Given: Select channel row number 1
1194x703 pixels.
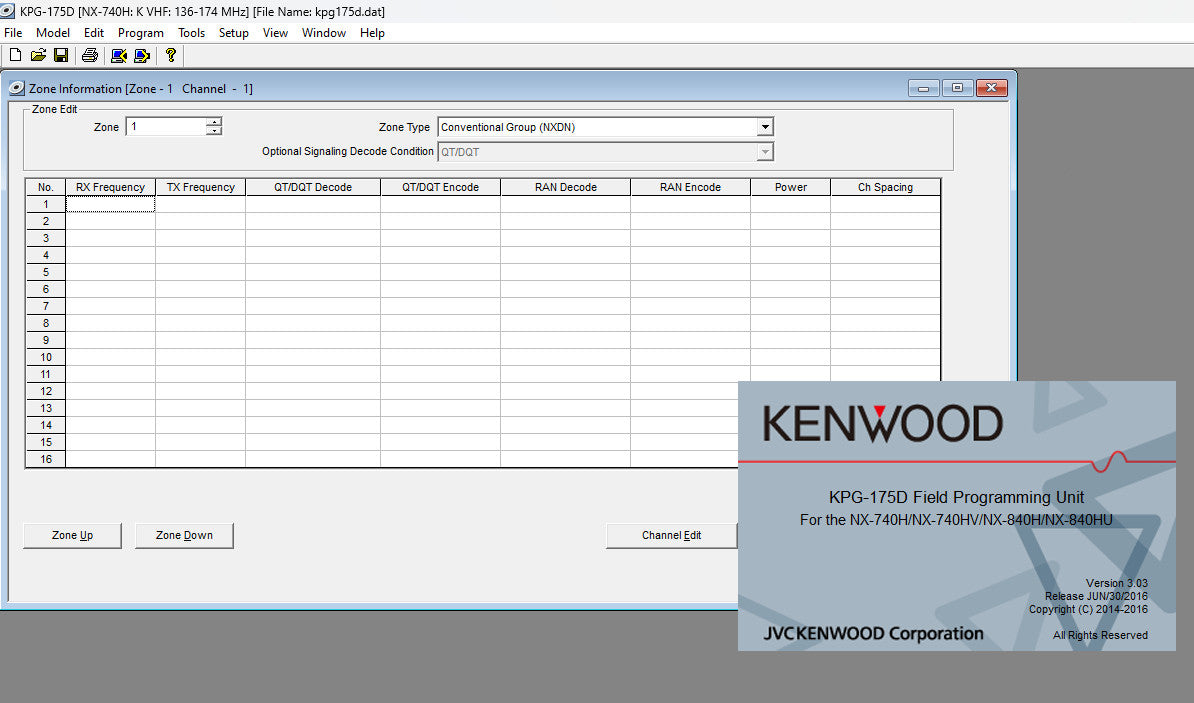Looking at the screenshot, I should 46,204.
